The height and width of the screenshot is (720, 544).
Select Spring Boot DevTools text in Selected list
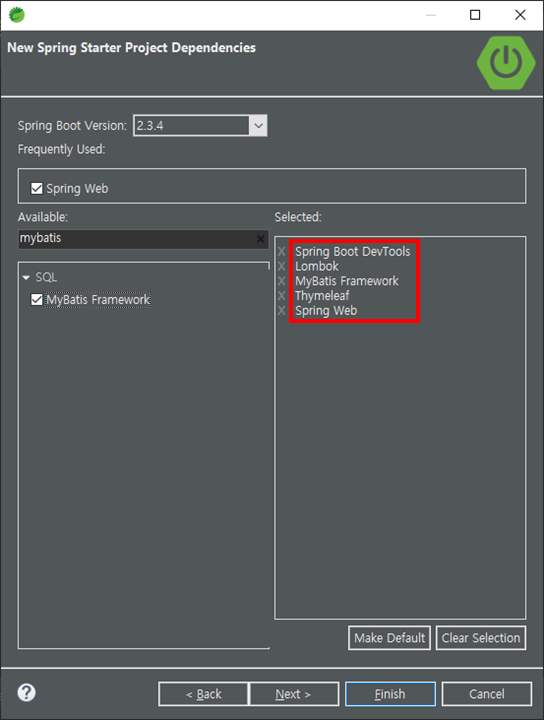click(x=353, y=251)
